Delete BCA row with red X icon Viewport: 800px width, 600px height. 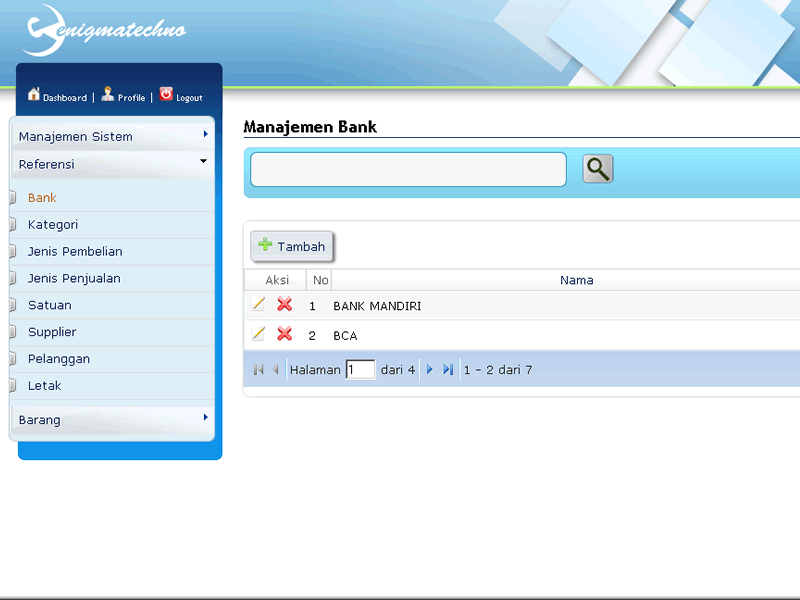[285, 334]
